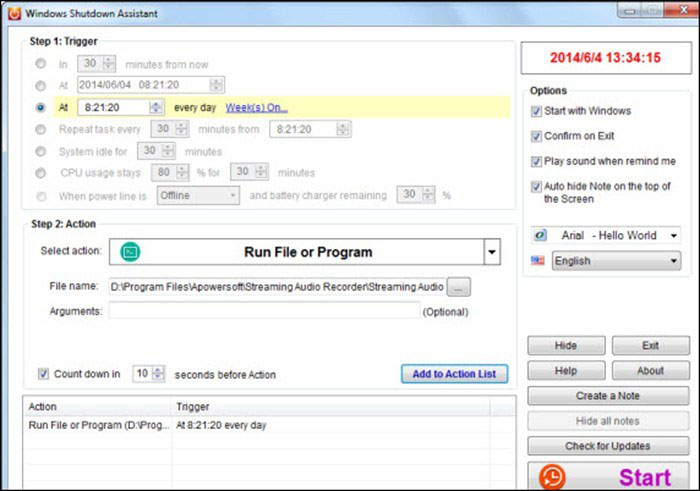Click the orange clock Start icon
This screenshot has height=491, width=700.
(552, 476)
